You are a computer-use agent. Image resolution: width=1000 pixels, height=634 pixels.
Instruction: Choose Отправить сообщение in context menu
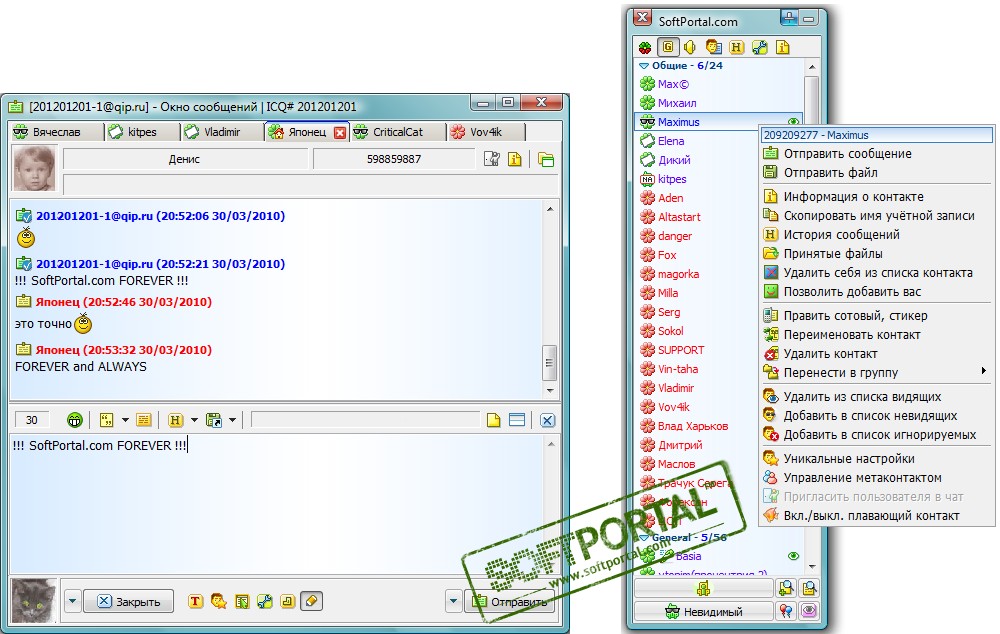tap(876, 154)
